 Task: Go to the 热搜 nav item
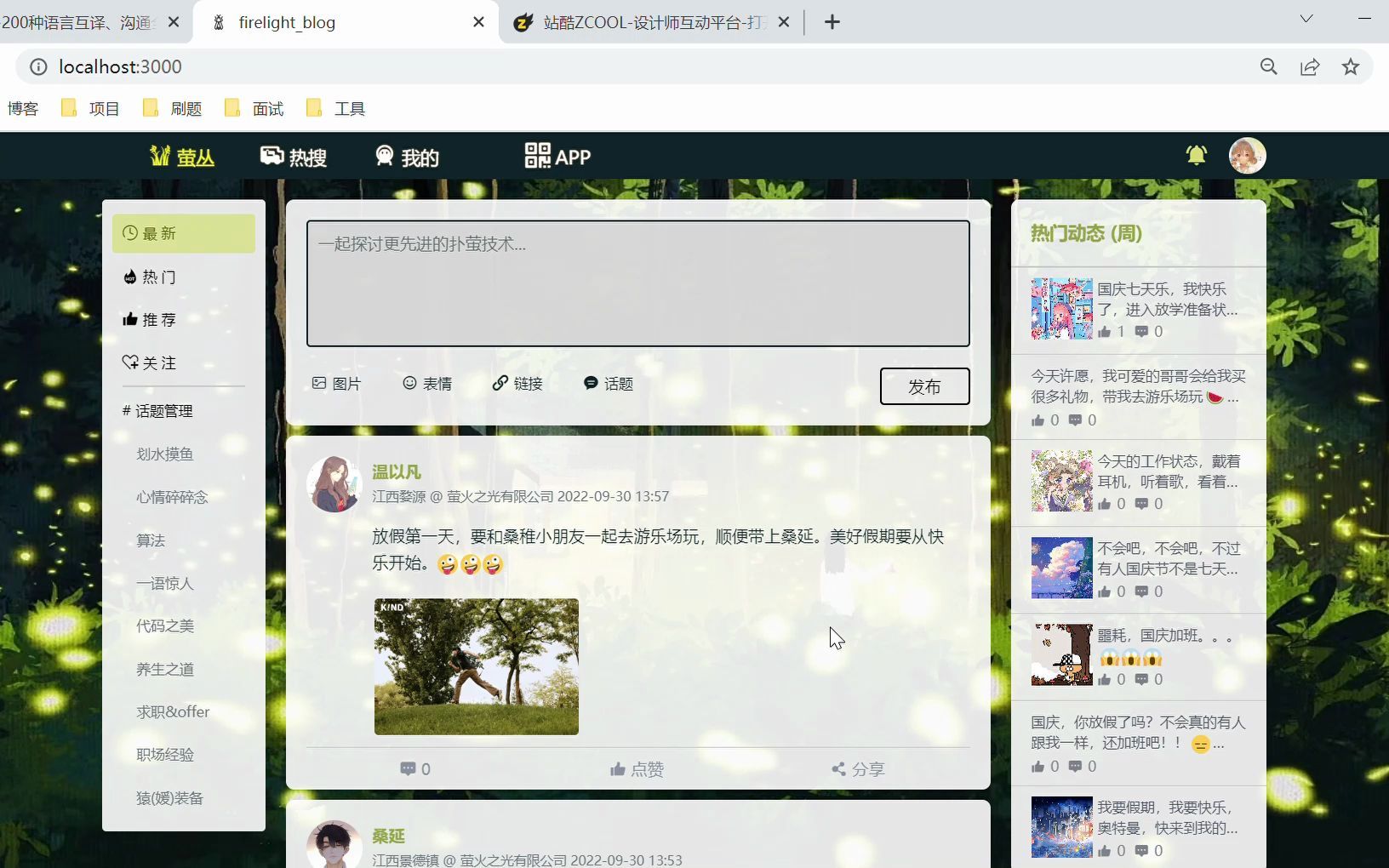point(294,157)
